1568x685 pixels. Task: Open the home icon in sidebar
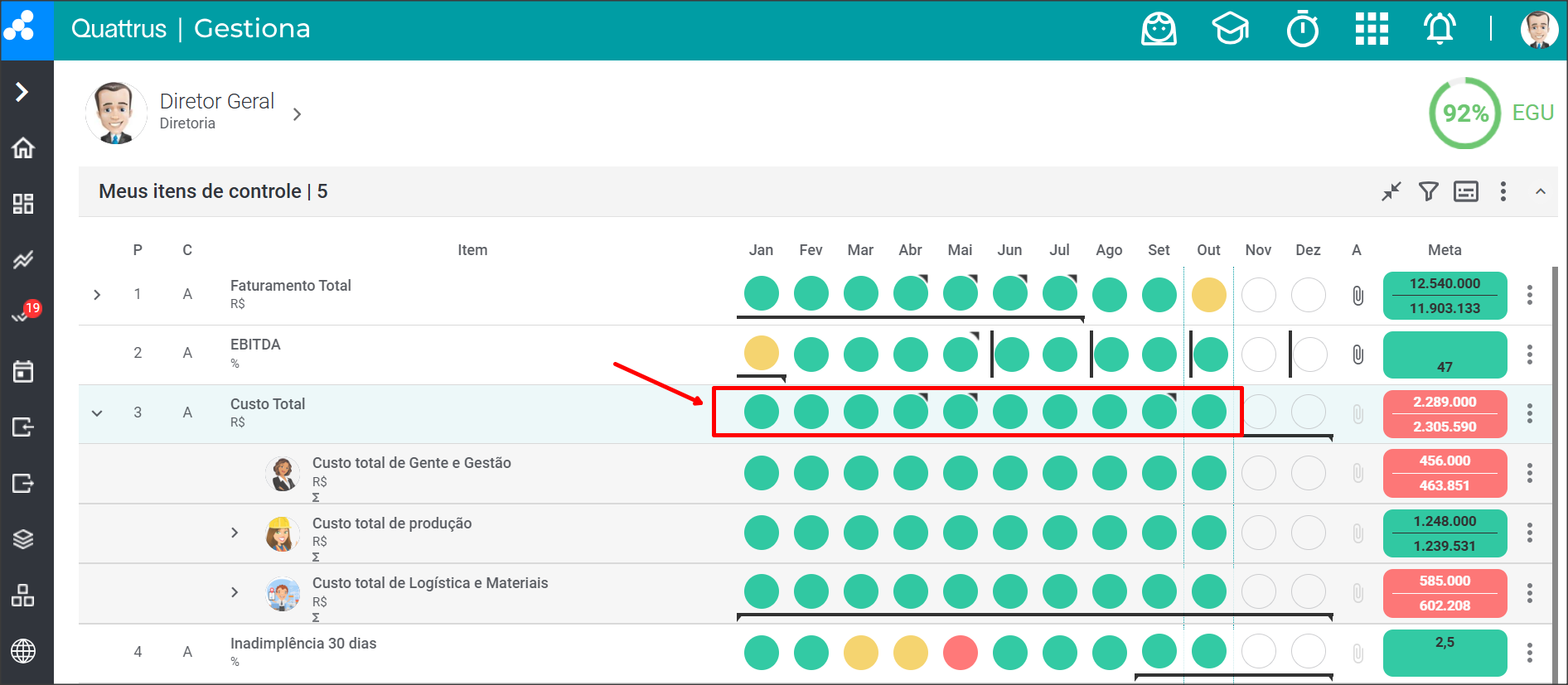[23, 148]
